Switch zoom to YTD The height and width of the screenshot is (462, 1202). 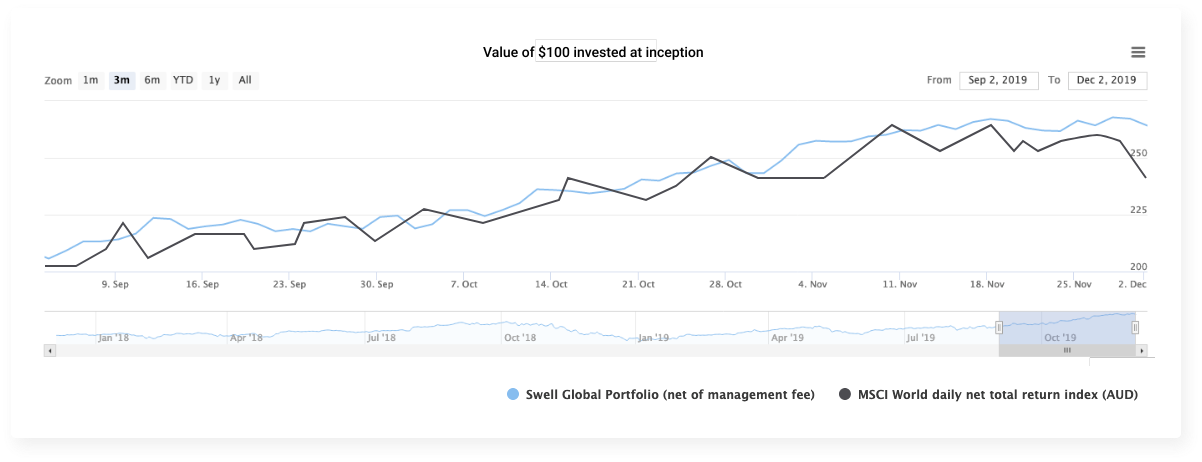coord(183,80)
